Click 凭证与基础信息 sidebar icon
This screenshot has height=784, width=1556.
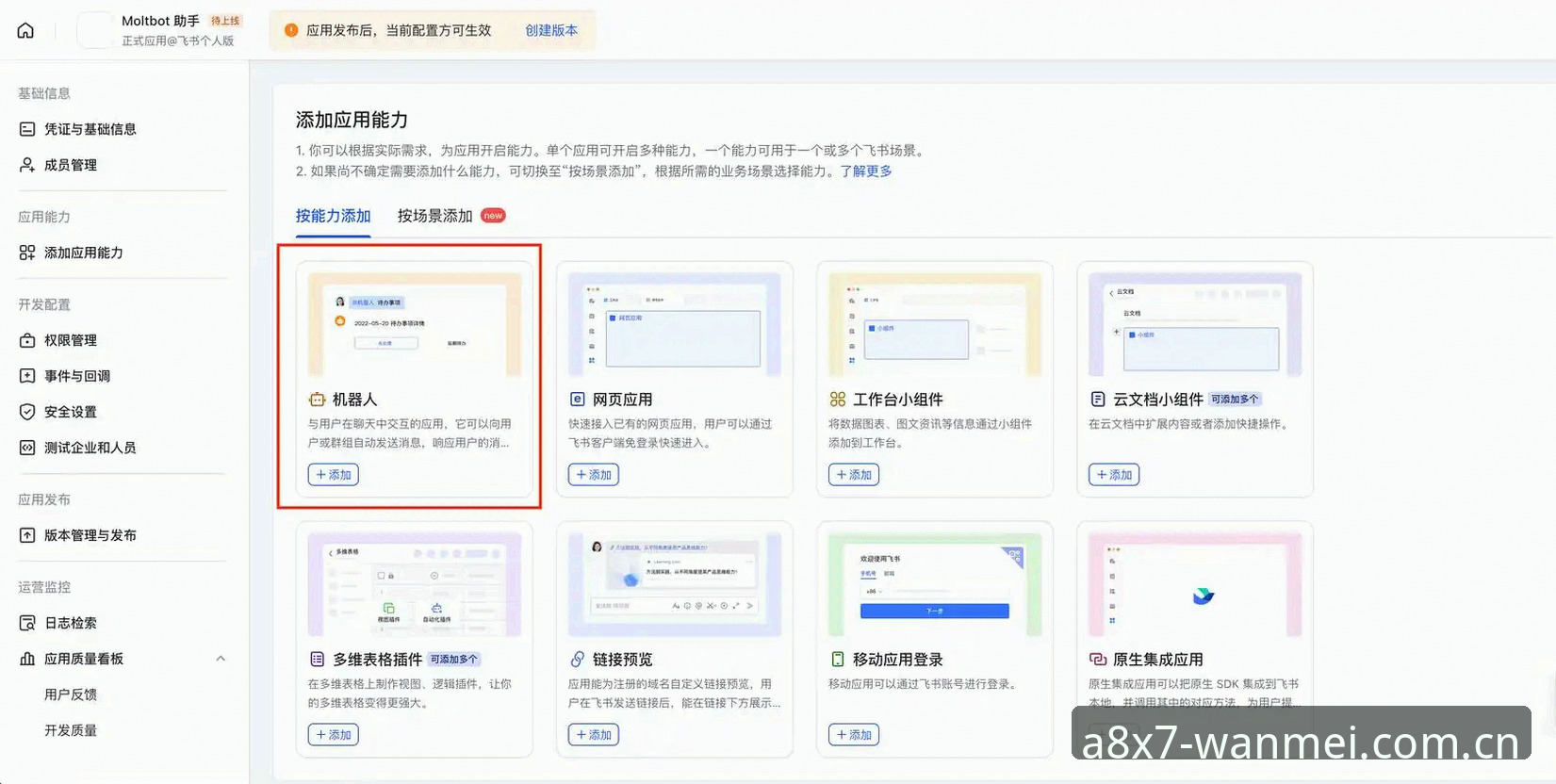point(27,129)
